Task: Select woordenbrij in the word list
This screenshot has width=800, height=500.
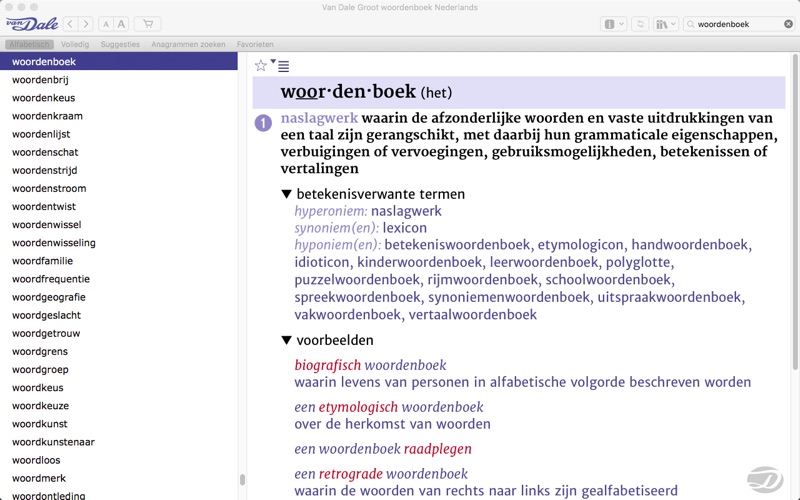Action: pyautogui.click(x=118, y=80)
